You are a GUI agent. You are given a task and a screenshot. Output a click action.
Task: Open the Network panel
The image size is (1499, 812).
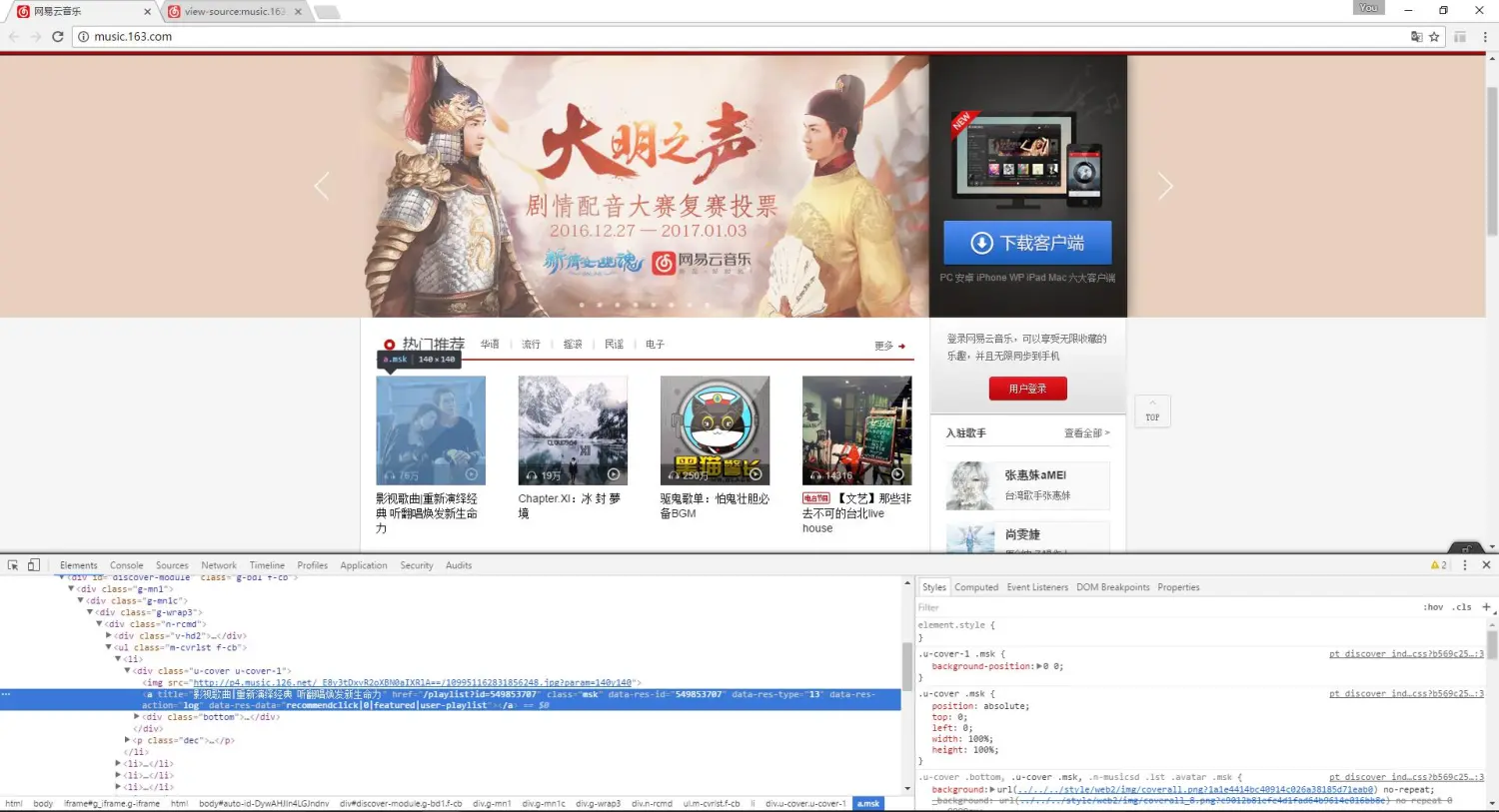coord(219,565)
